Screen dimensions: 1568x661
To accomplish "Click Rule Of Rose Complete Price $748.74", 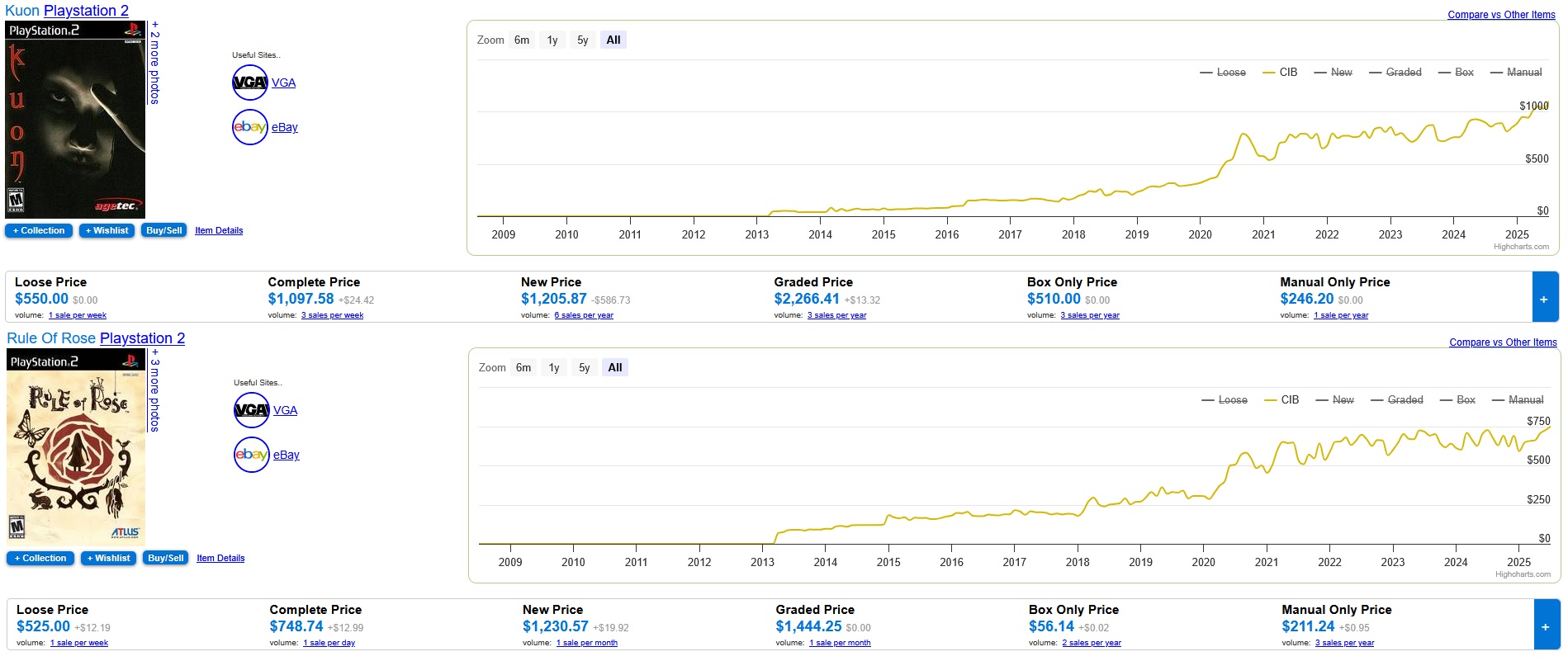I will (x=296, y=626).
